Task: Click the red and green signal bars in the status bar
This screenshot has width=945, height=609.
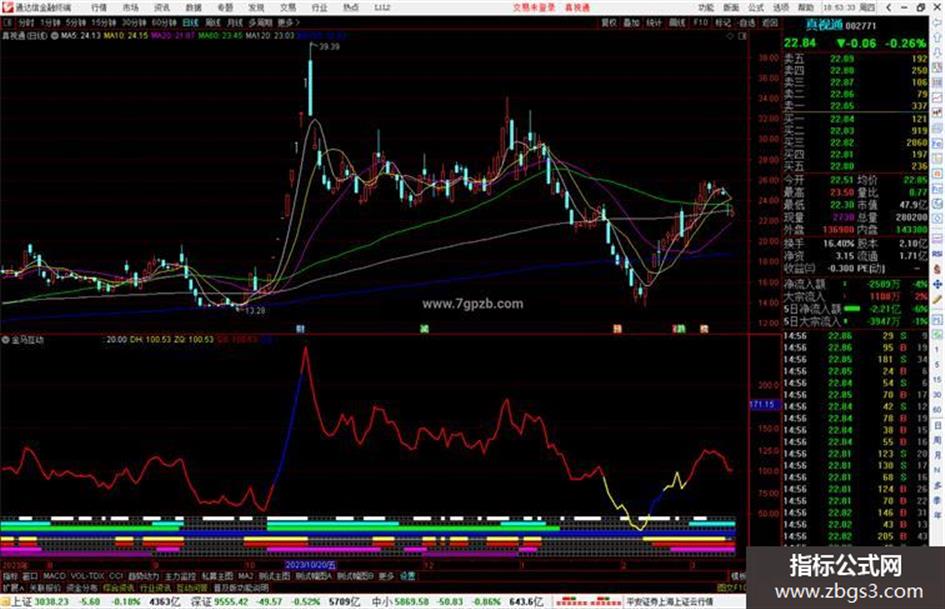Action: (x=588, y=601)
